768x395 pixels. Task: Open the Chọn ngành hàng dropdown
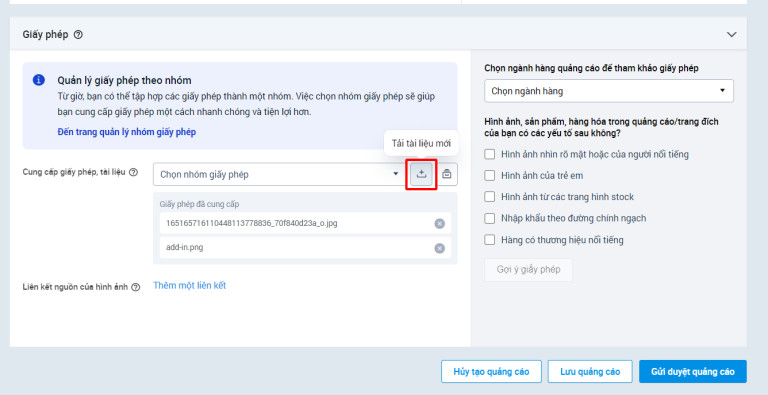(x=609, y=91)
